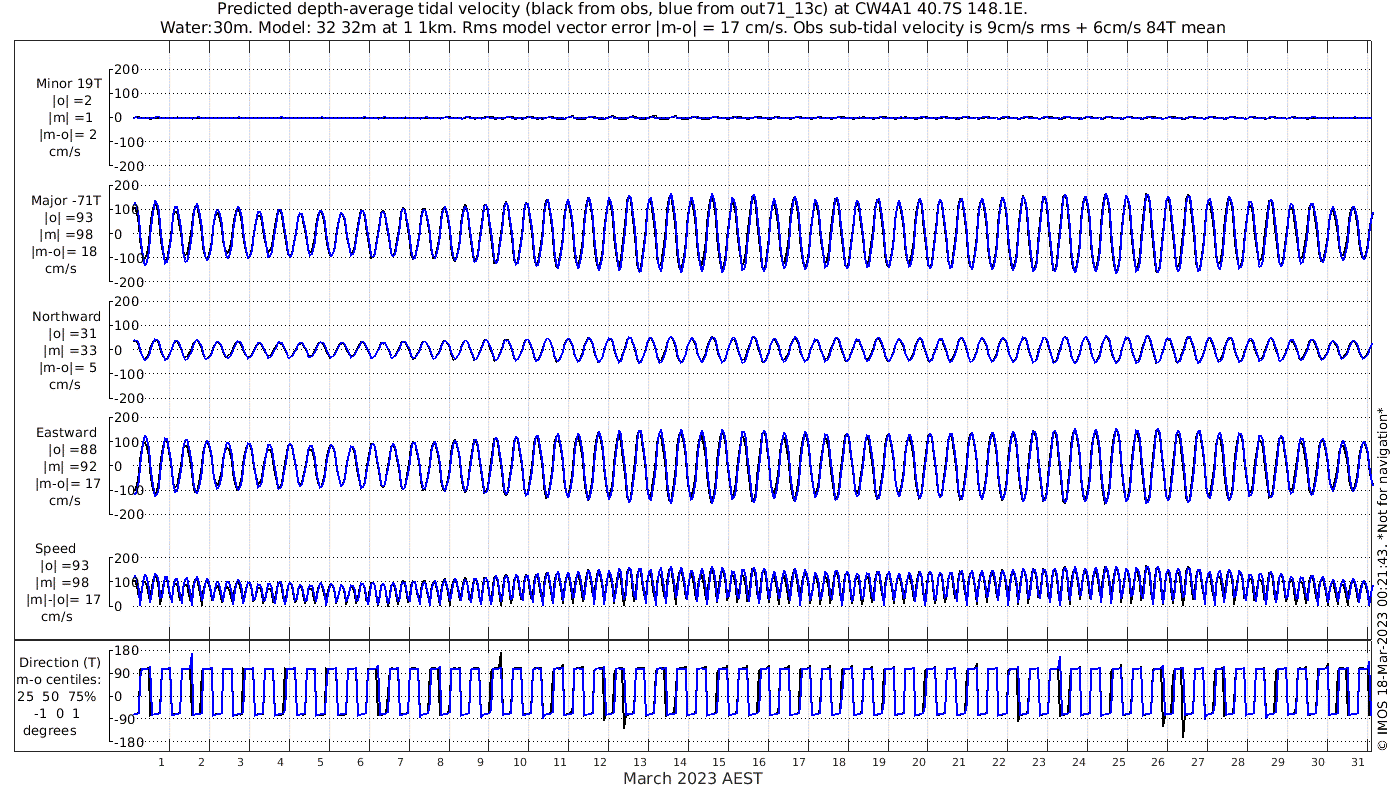The width and height of the screenshot is (1400, 800).
Task: Click the '|m-o| = 2' value in Minor panel
Action: (68, 134)
